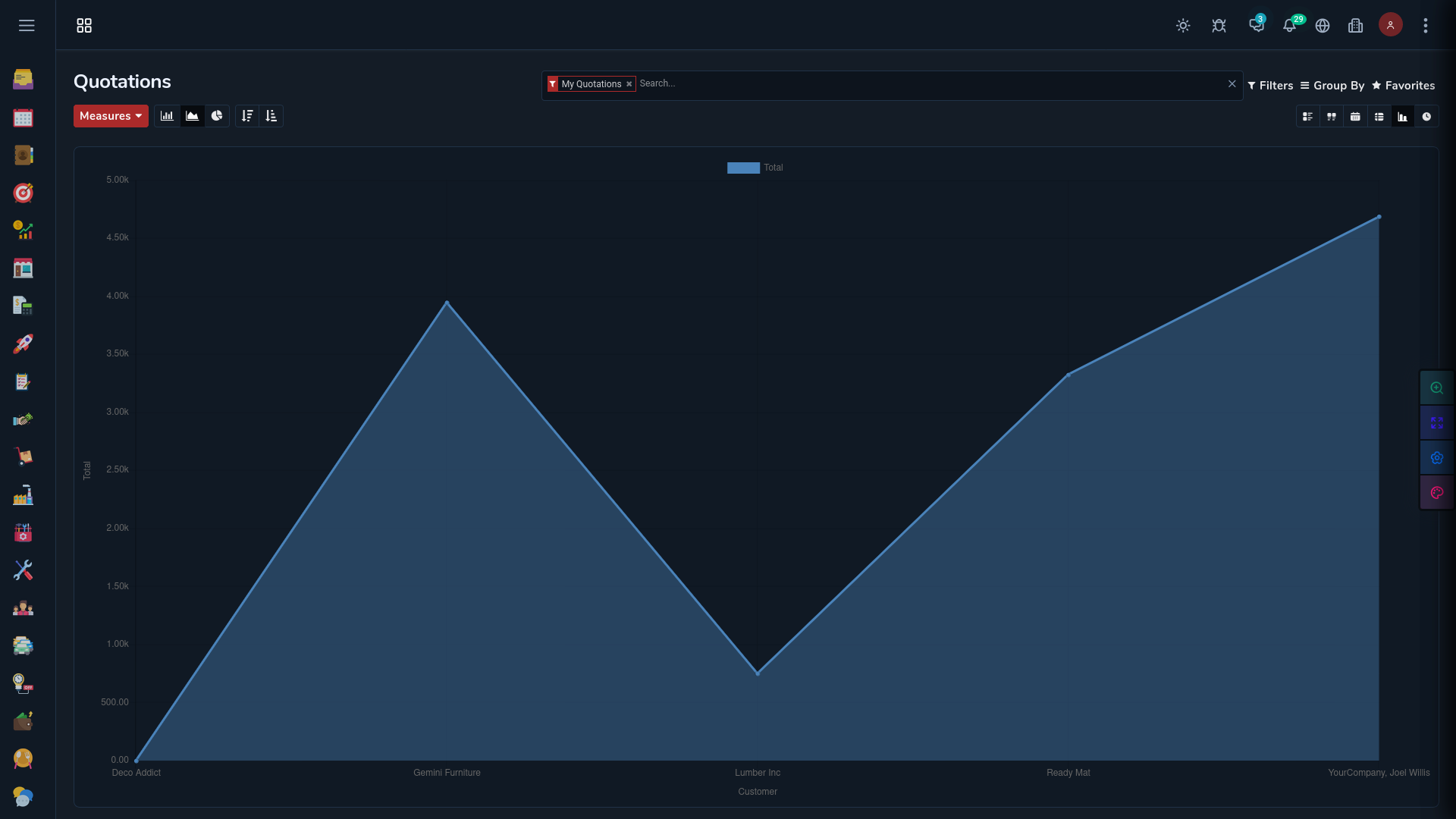
Task: Open the Sales growth chart app
Action: [23, 231]
